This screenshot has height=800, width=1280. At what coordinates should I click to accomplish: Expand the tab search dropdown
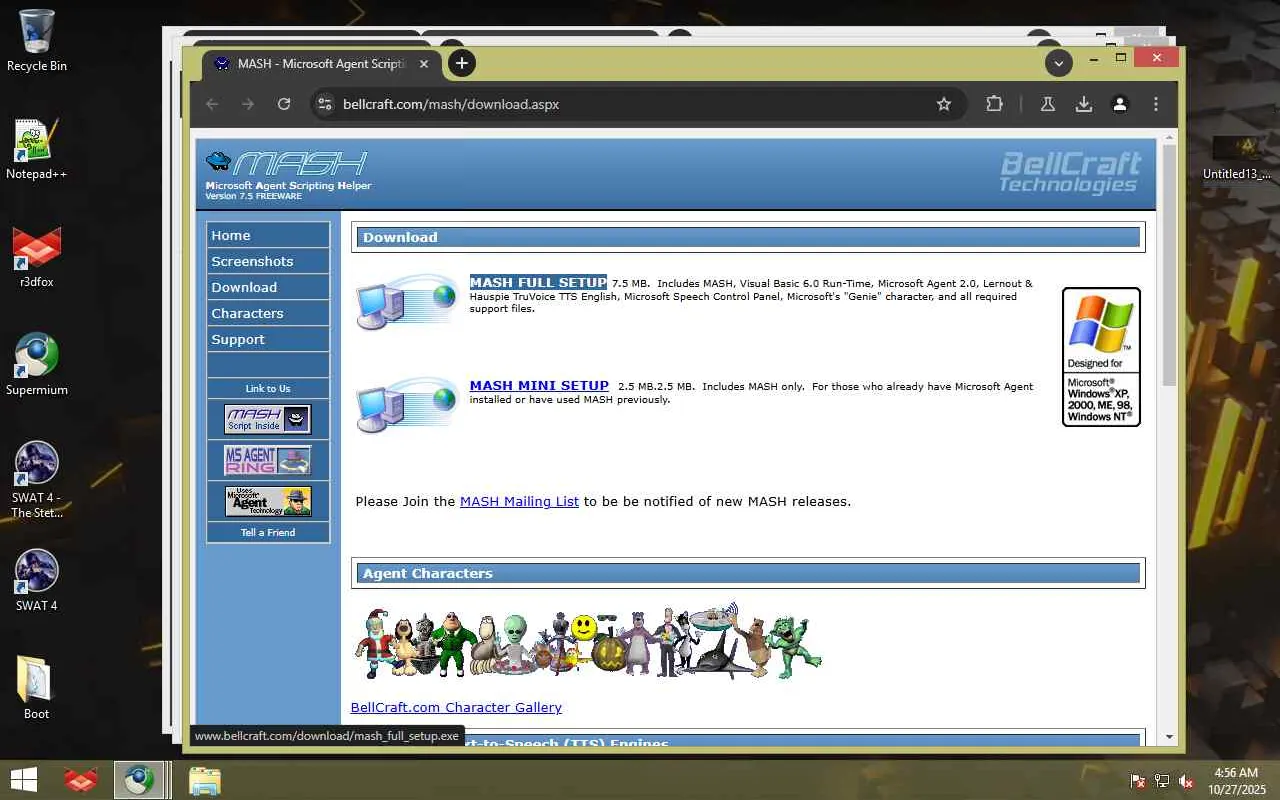(1058, 63)
